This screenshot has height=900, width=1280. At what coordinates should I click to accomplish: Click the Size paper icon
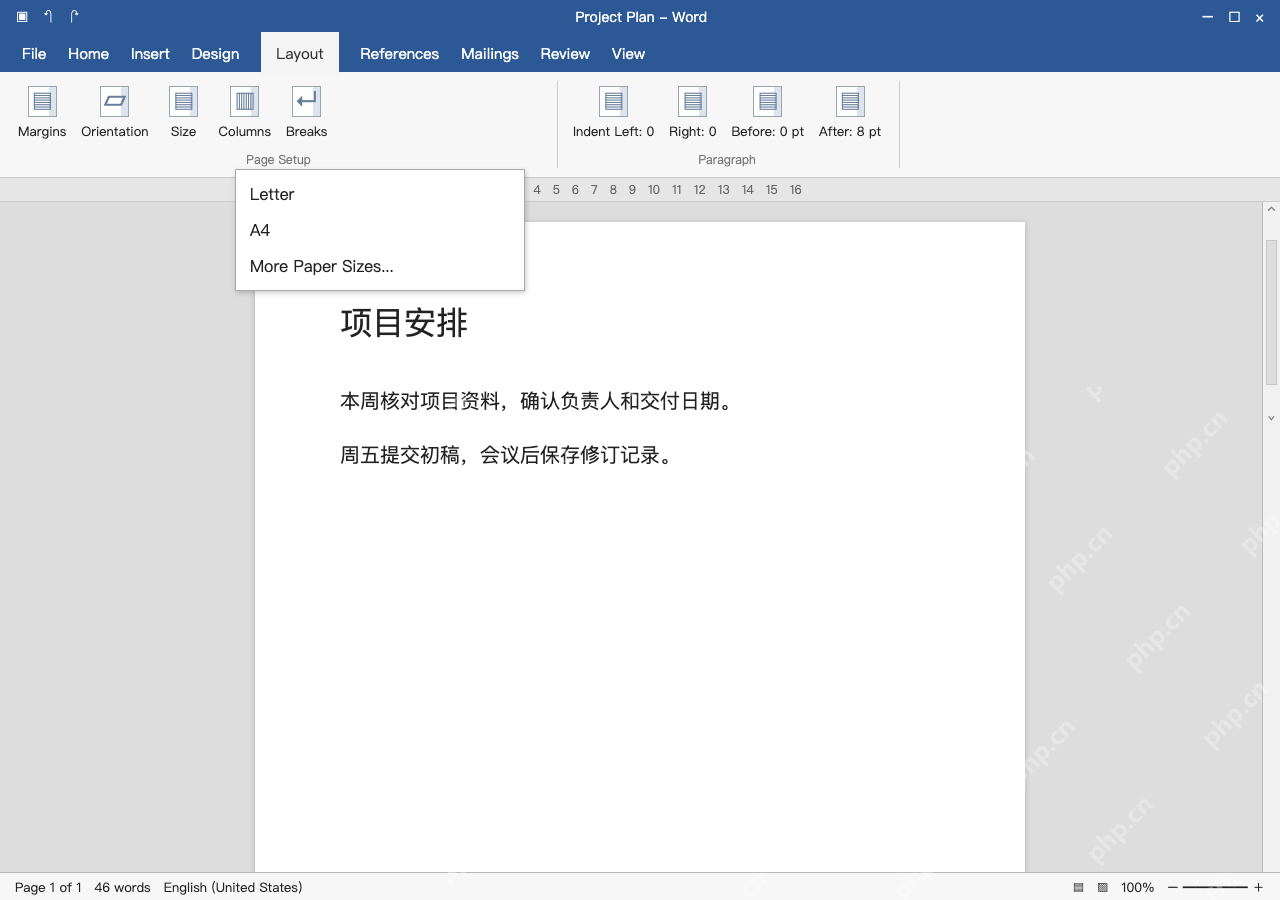tap(184, 102)
